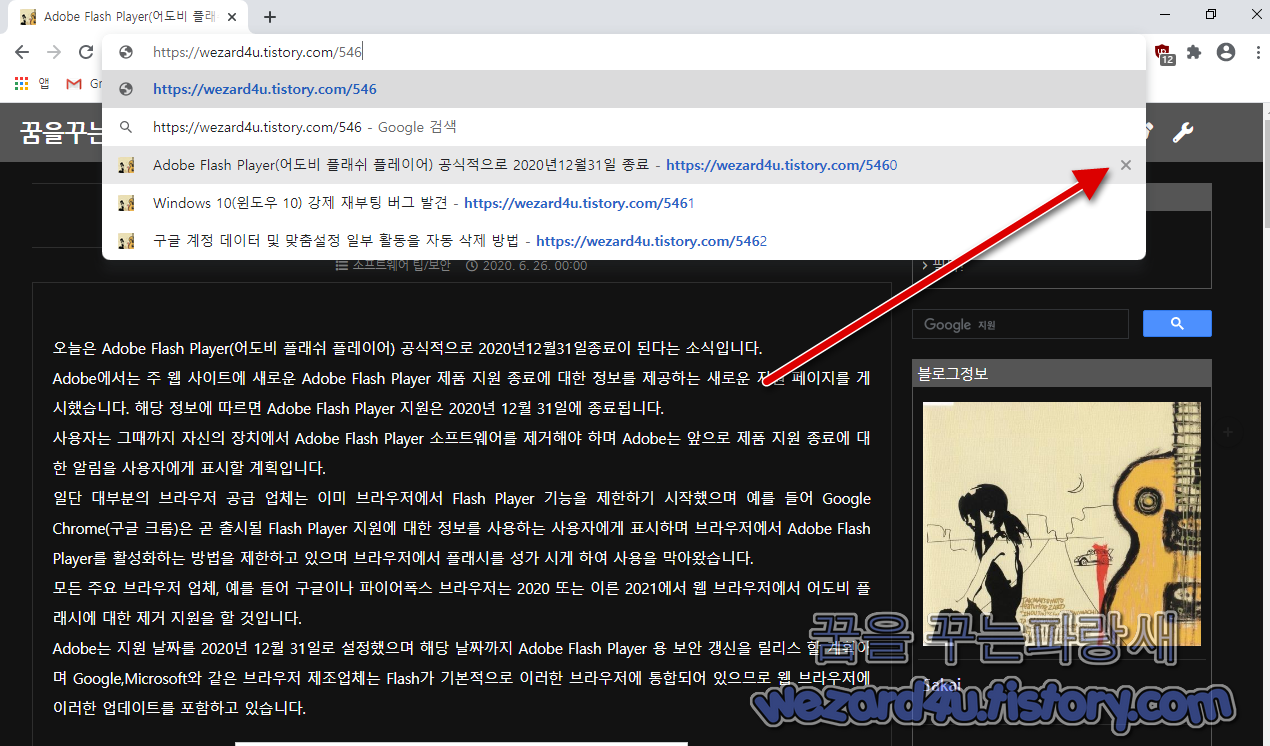
Task: Click the favicon of the Adobe Flash suggestion
Action: 126,165
